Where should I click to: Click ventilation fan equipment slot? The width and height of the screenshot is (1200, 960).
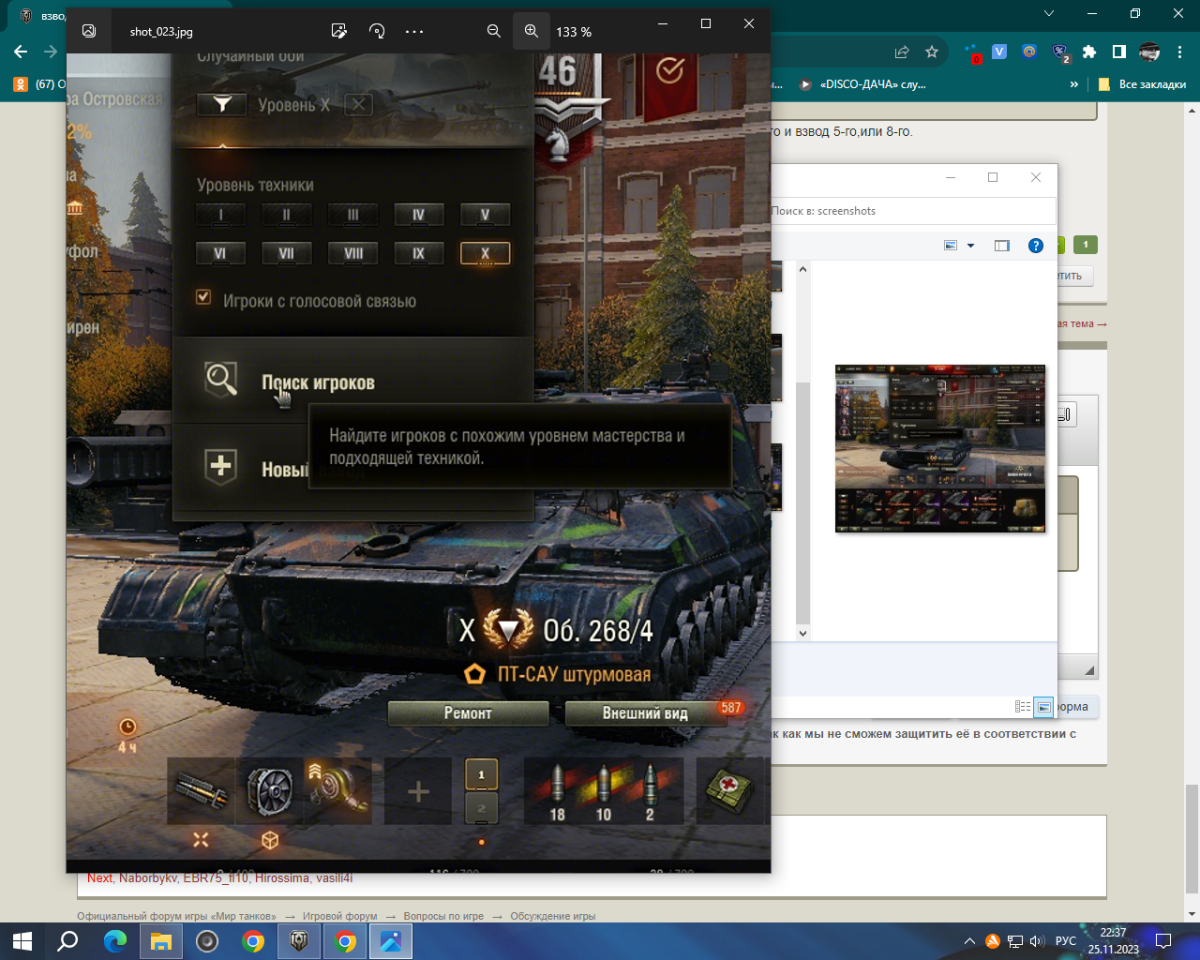268,790
